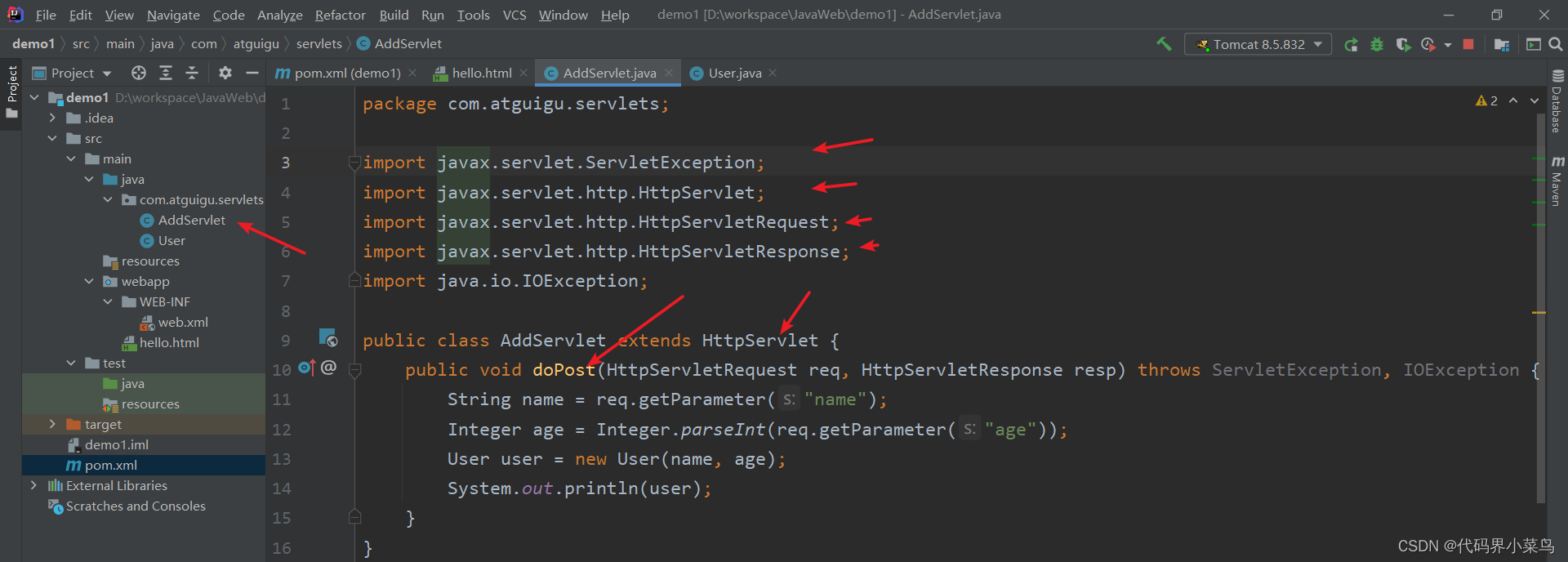Click the related-item gutter icon on line 9
The height and width of the screenshot is (562, 1568).
click(328, 337)
